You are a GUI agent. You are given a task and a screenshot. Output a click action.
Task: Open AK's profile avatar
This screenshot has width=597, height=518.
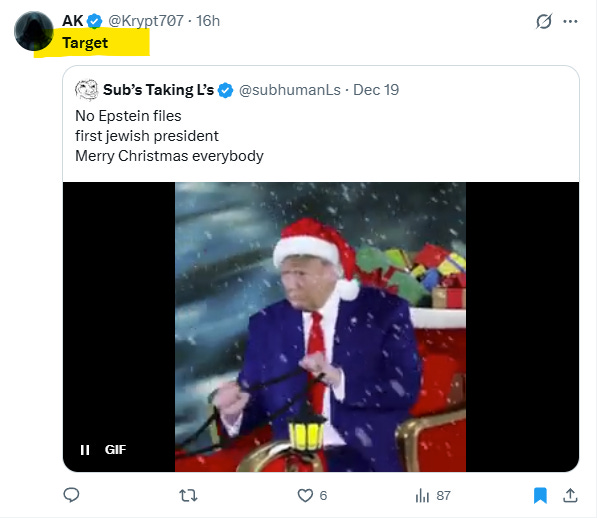[x=34, y=31]
